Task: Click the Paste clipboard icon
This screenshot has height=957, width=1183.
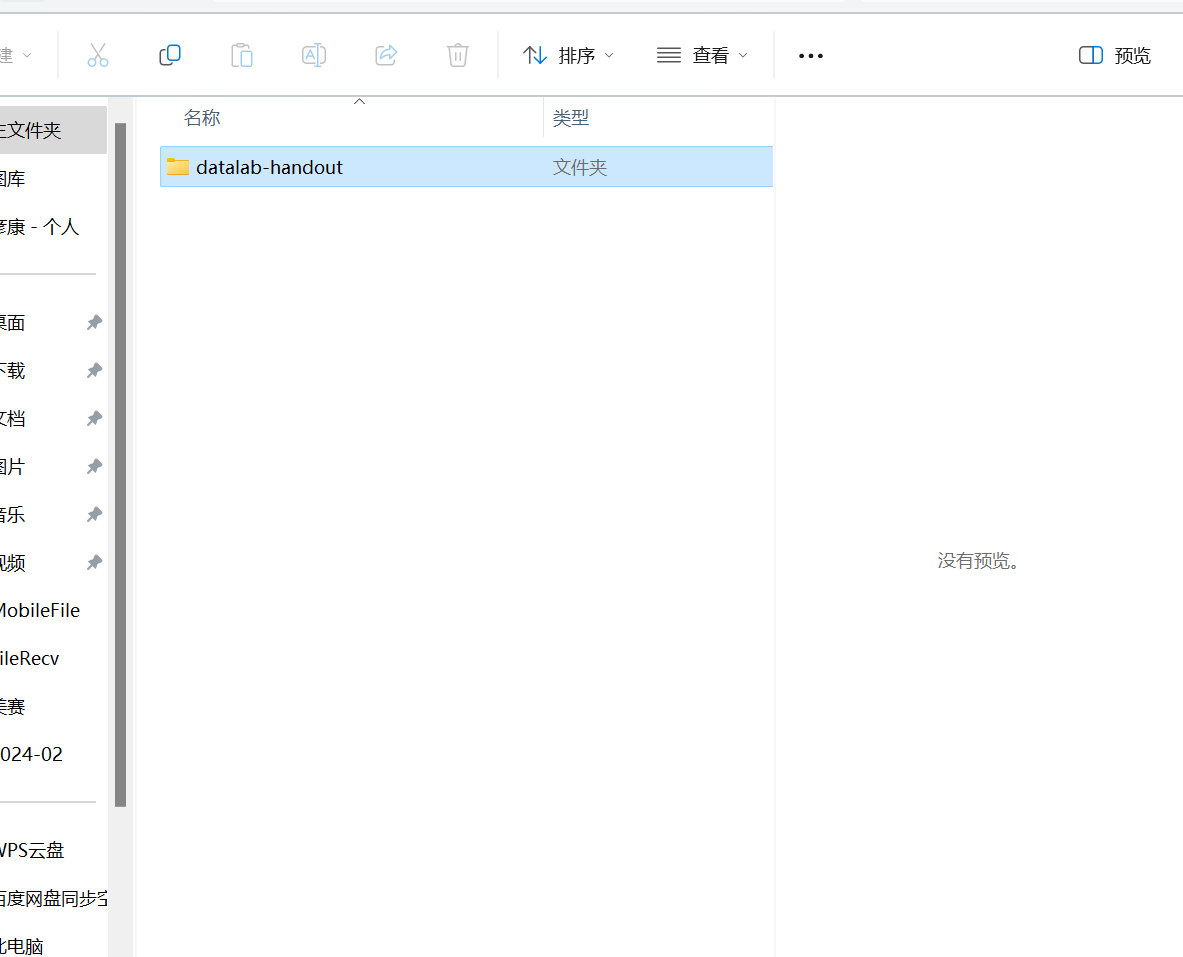Action: [x=242, y=55]
